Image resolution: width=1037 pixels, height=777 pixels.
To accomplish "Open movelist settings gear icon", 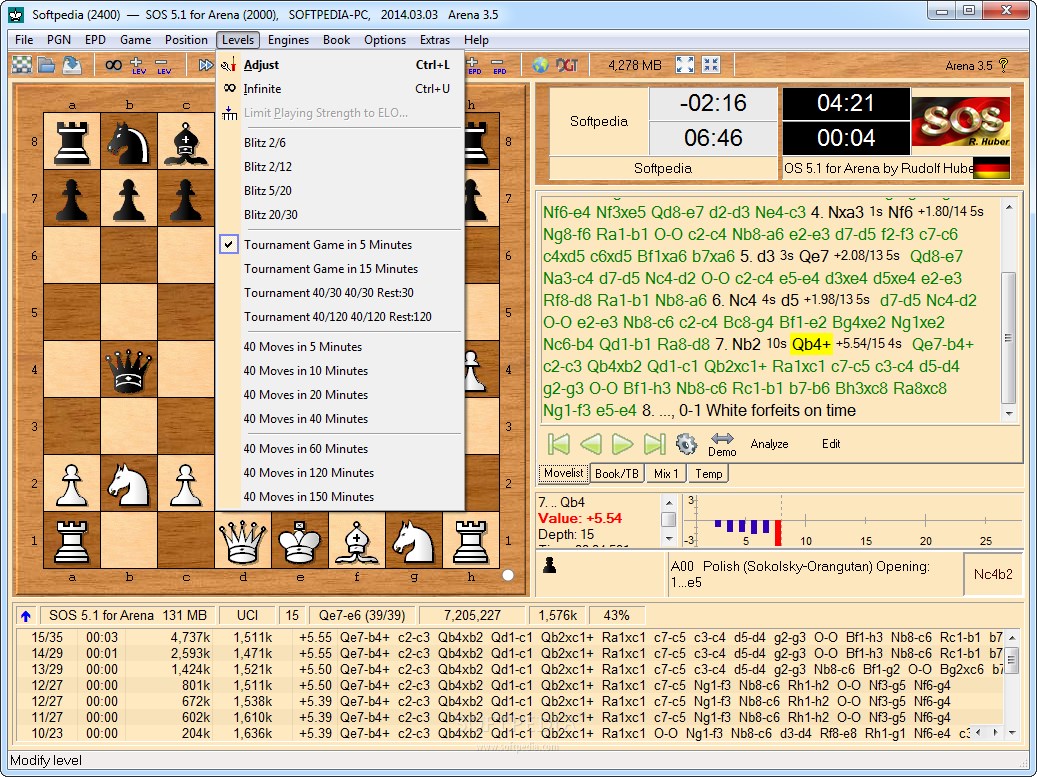I will tap(686, 444).
